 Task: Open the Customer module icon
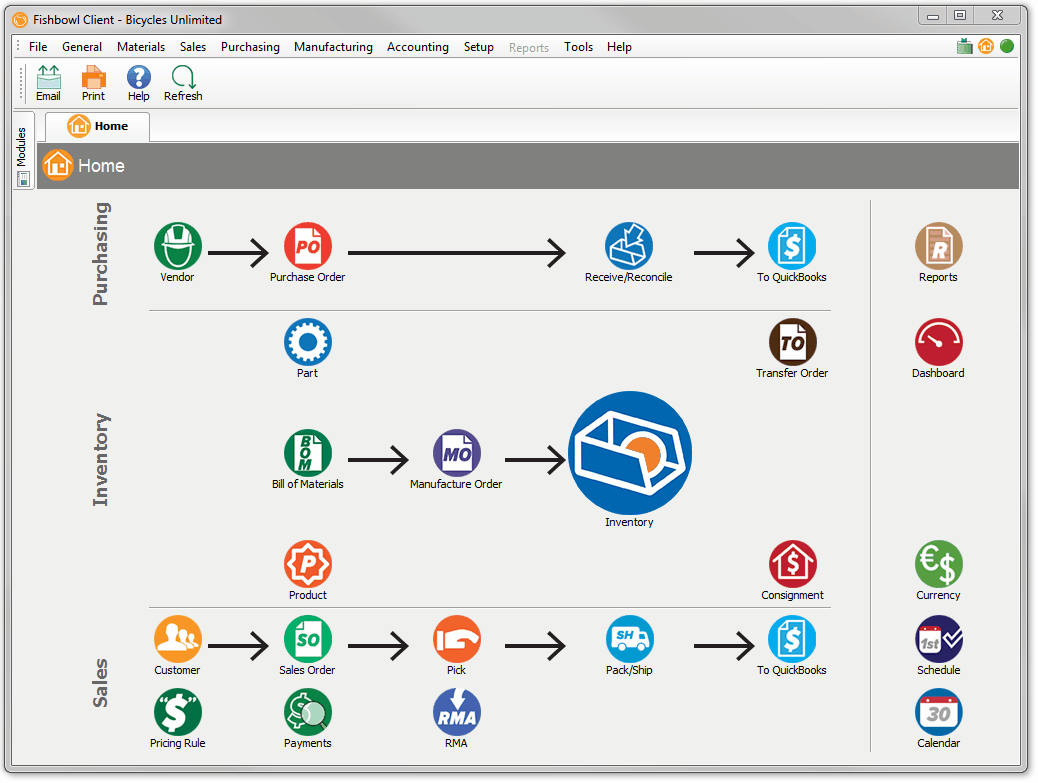[x=177, y=639]
